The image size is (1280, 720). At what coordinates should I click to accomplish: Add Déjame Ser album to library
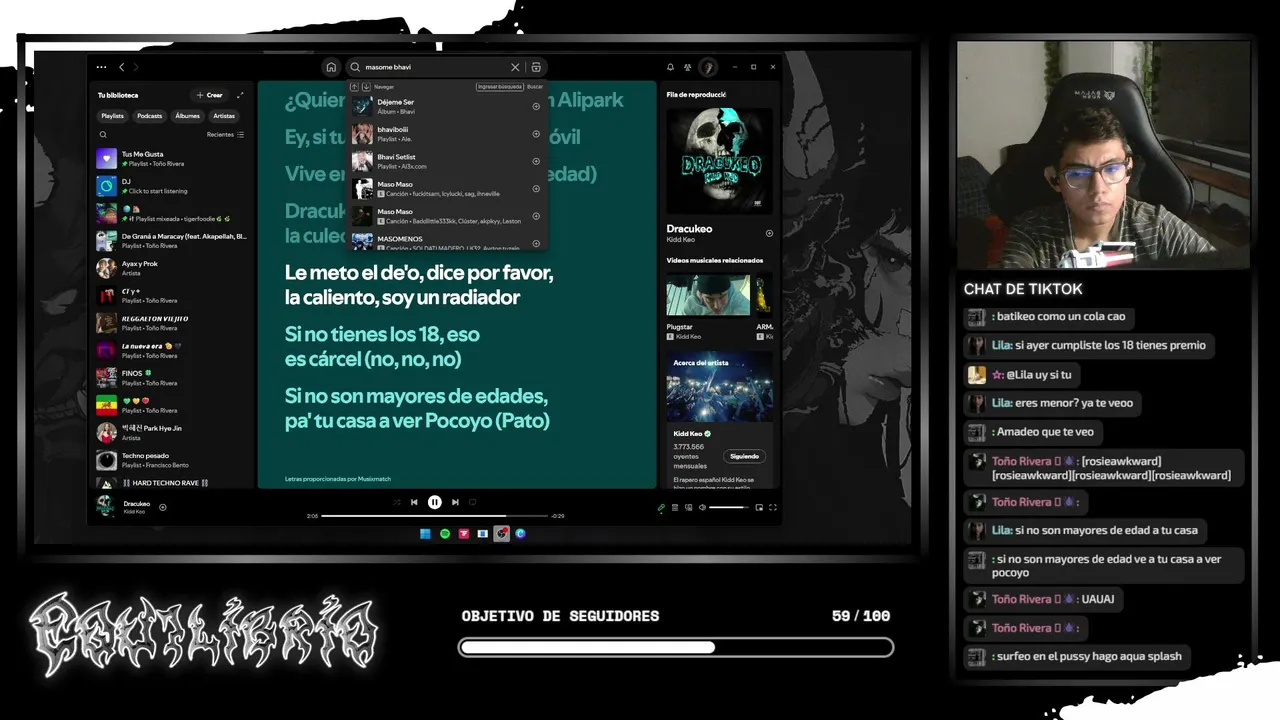pos(536,106)
